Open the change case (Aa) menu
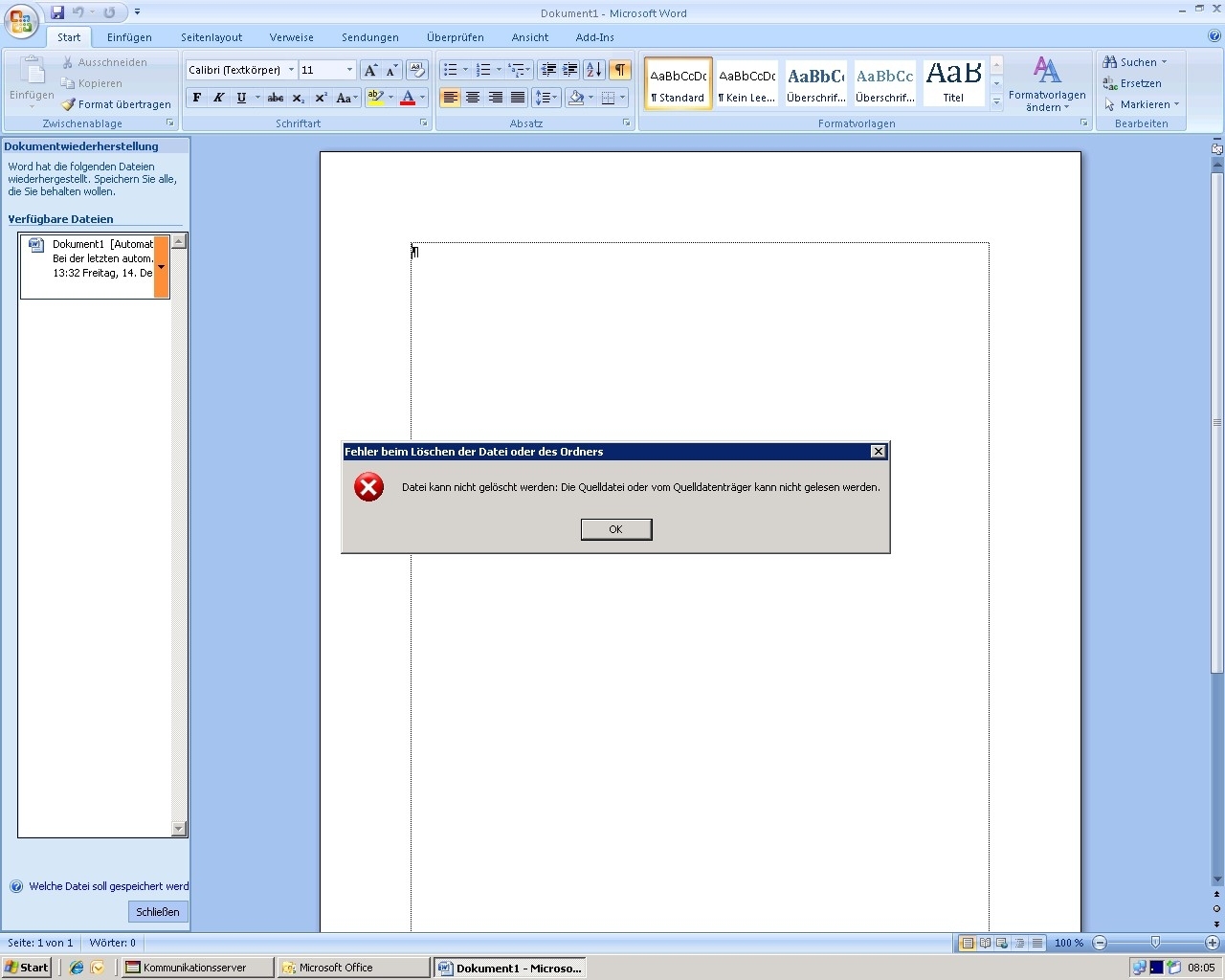Image resolution: width=1225 pixels, height=980 pixels. 345,98
